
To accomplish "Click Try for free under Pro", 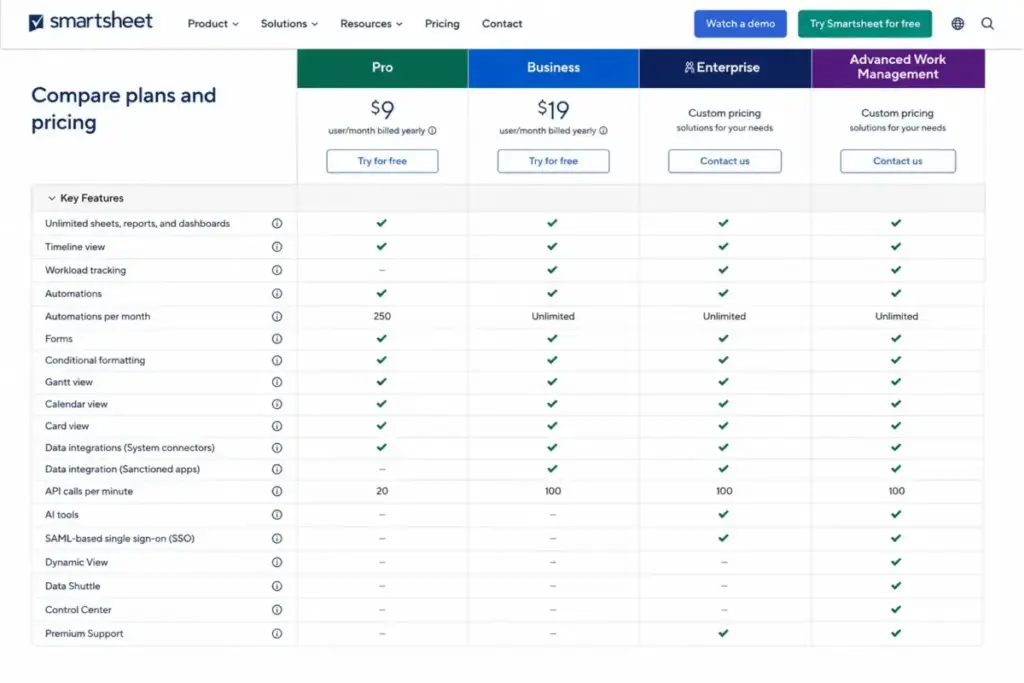I will click(382, 161).
